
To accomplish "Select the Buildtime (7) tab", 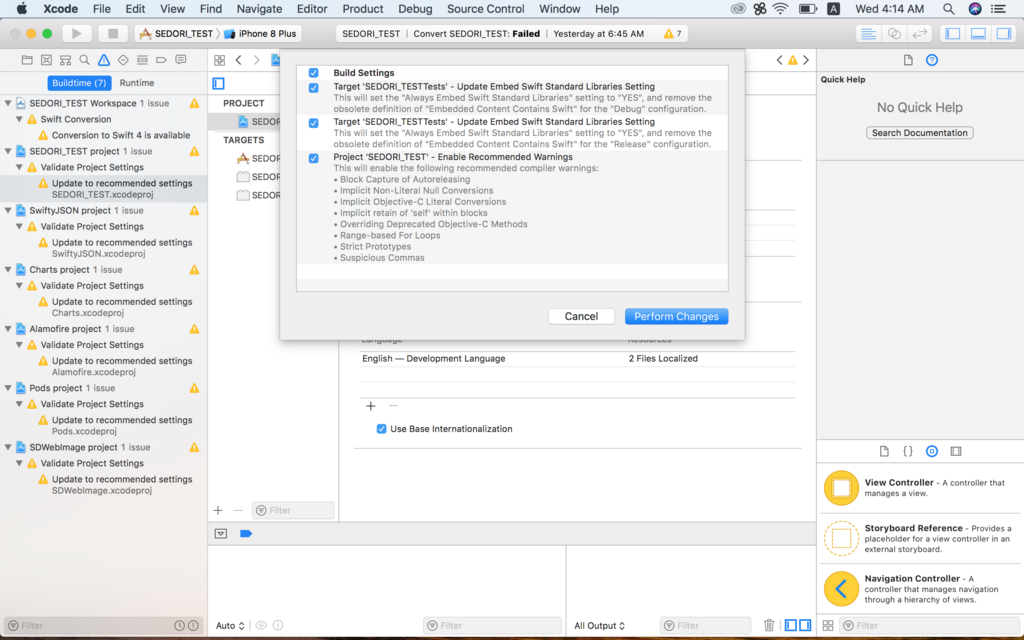I will coord(79,83).
